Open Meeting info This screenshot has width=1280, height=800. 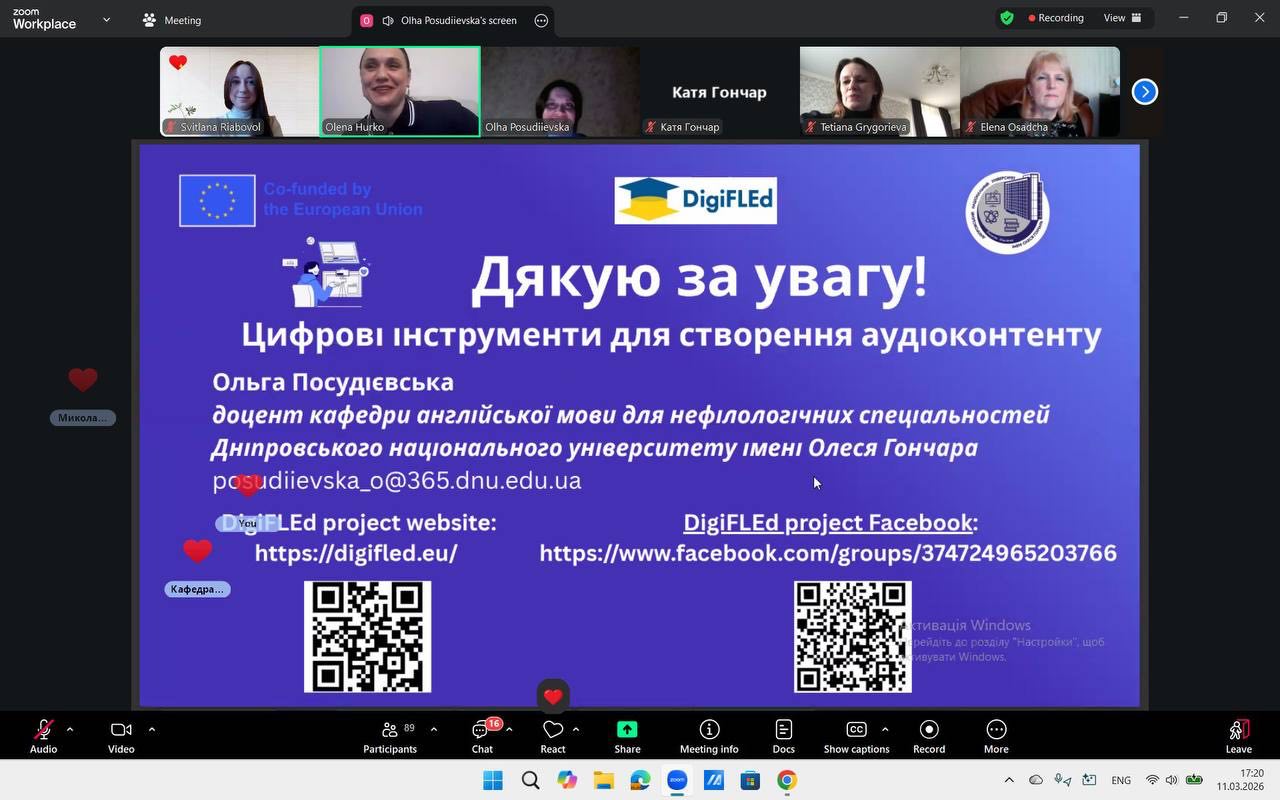click(709, 737)
